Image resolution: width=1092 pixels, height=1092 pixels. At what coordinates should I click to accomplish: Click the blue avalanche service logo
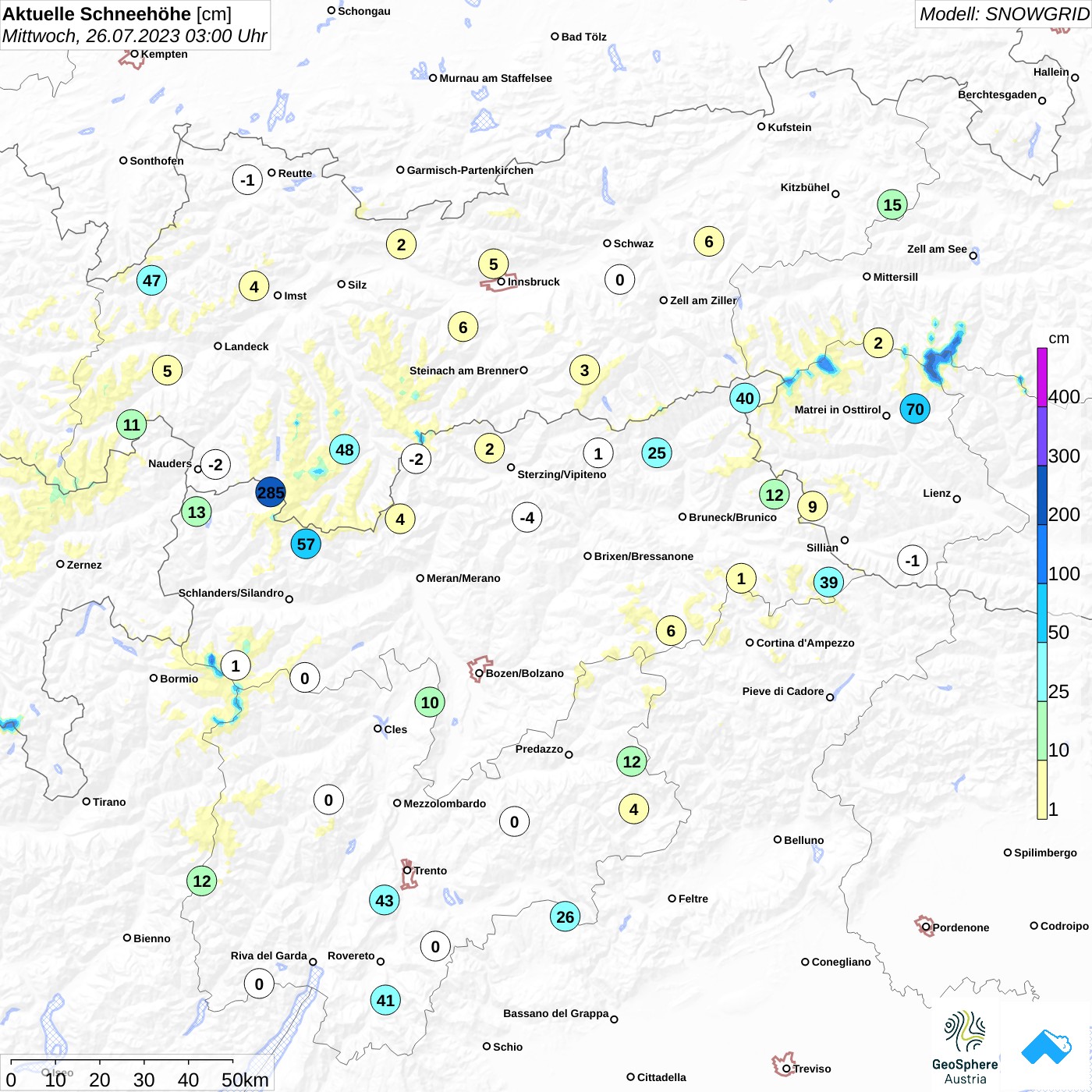point(1046,1047)
